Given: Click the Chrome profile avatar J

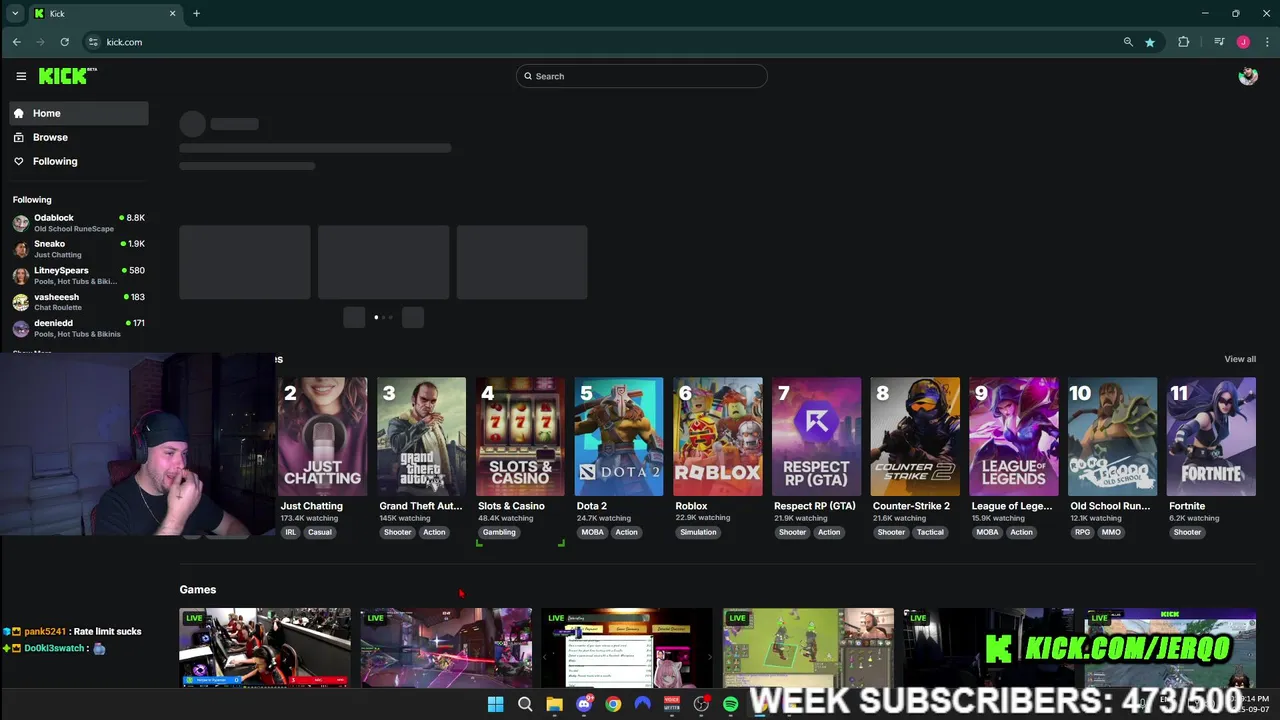Looking at the screenshot, I should pos(1243,42).
